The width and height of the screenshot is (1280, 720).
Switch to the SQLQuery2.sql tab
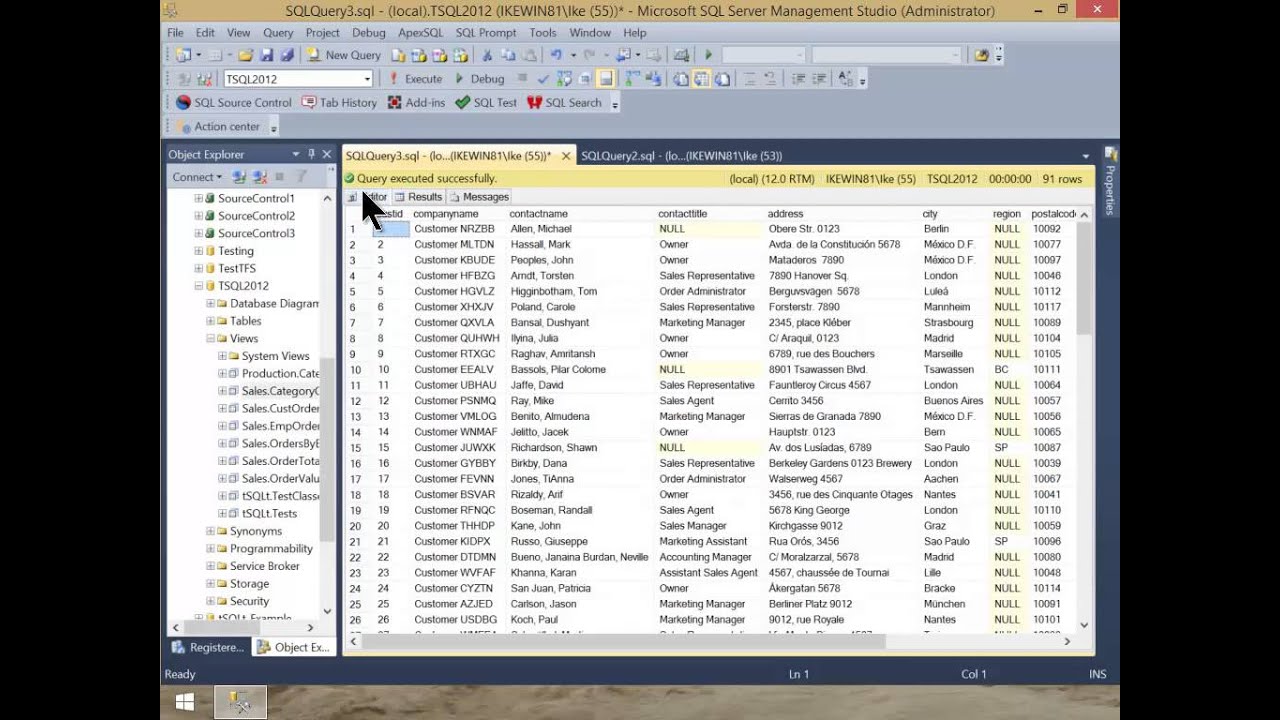pos(681,156)
